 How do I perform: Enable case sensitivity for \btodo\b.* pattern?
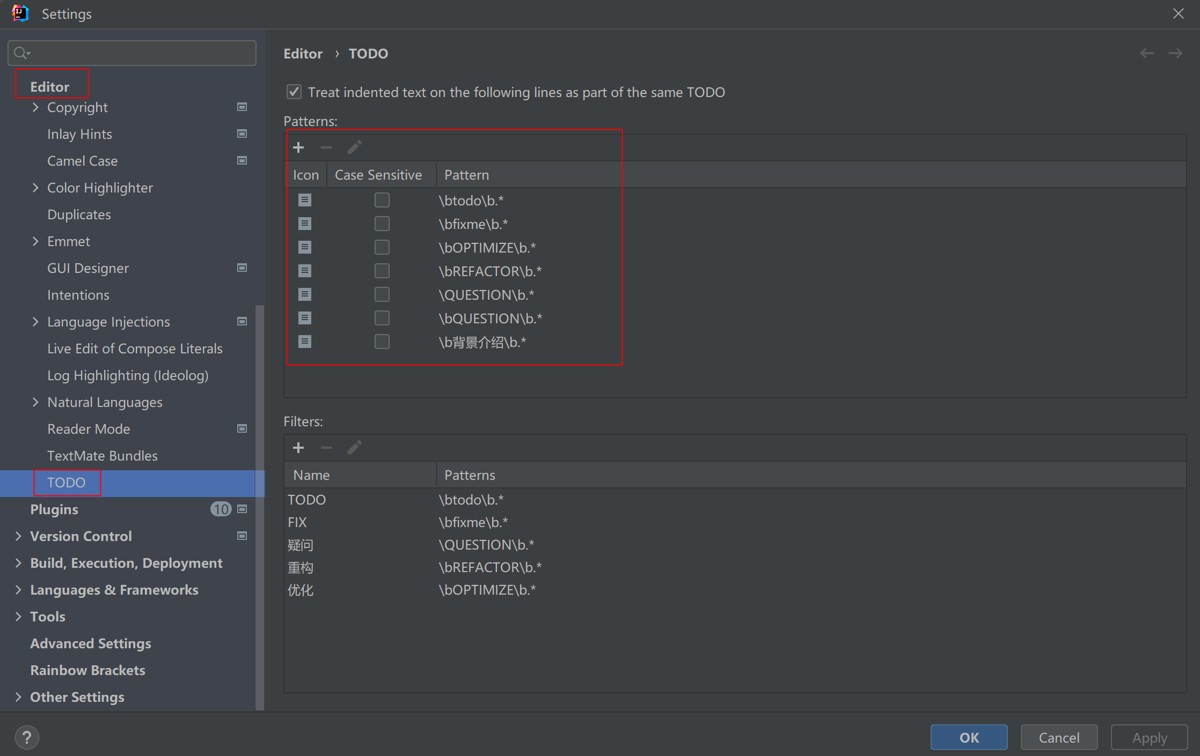[x=382, y=200]
